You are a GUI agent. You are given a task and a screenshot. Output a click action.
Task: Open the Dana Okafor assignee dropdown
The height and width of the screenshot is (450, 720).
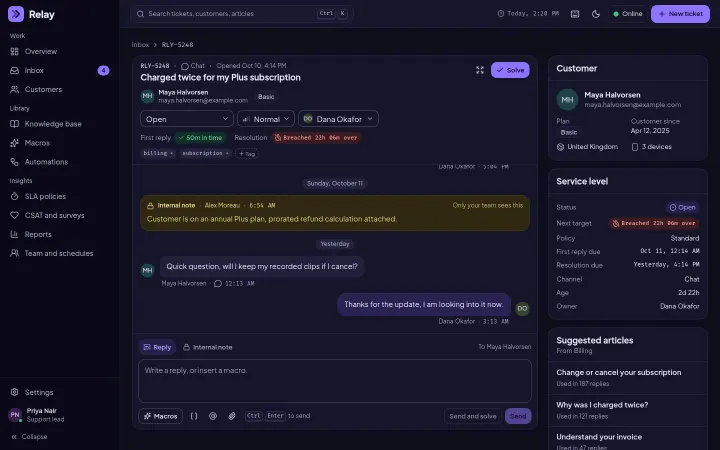click(x=338, y=119)
